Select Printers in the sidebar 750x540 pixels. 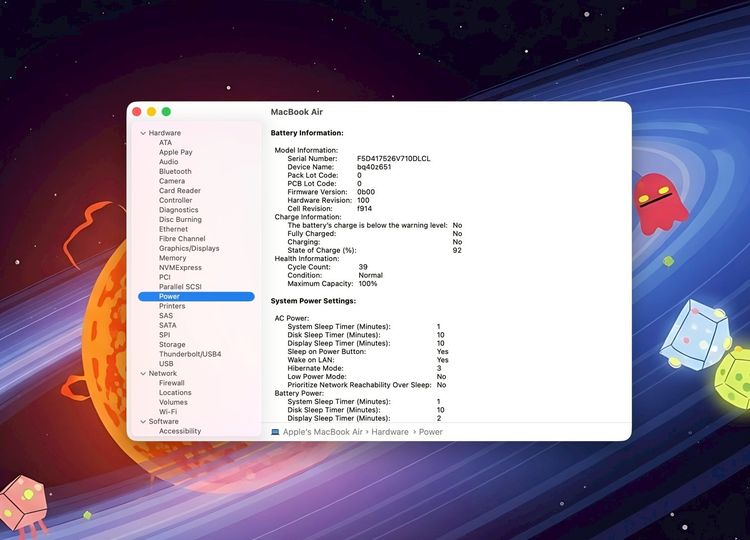(x=172, y=306)
